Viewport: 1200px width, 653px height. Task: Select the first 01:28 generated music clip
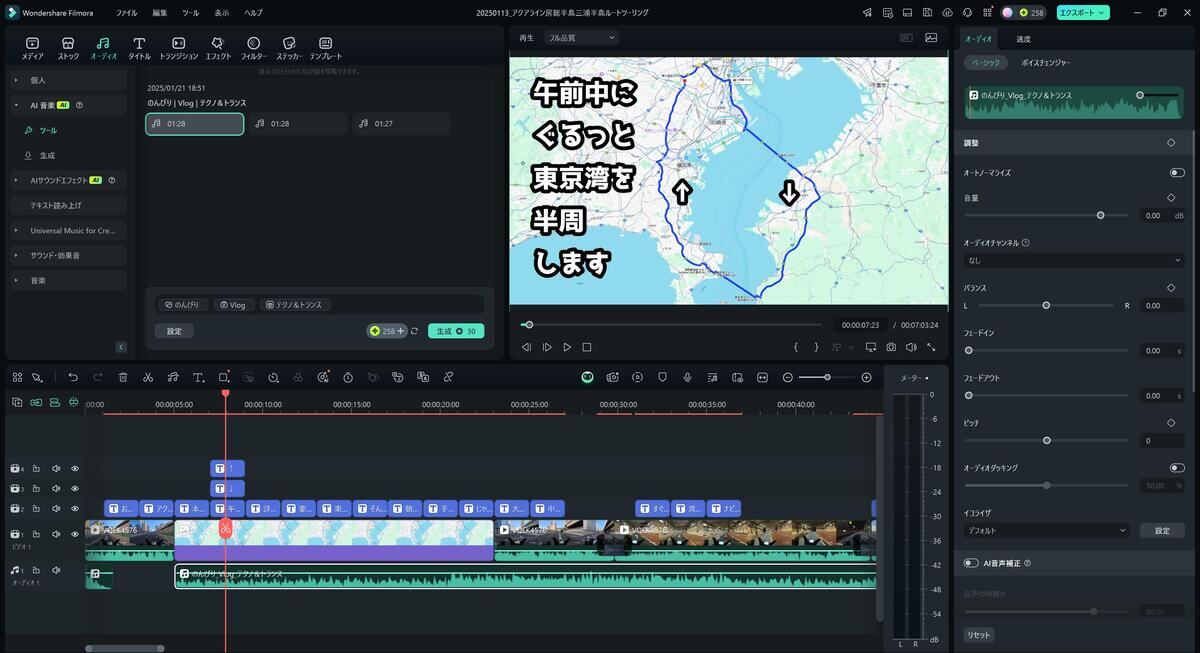194,124
